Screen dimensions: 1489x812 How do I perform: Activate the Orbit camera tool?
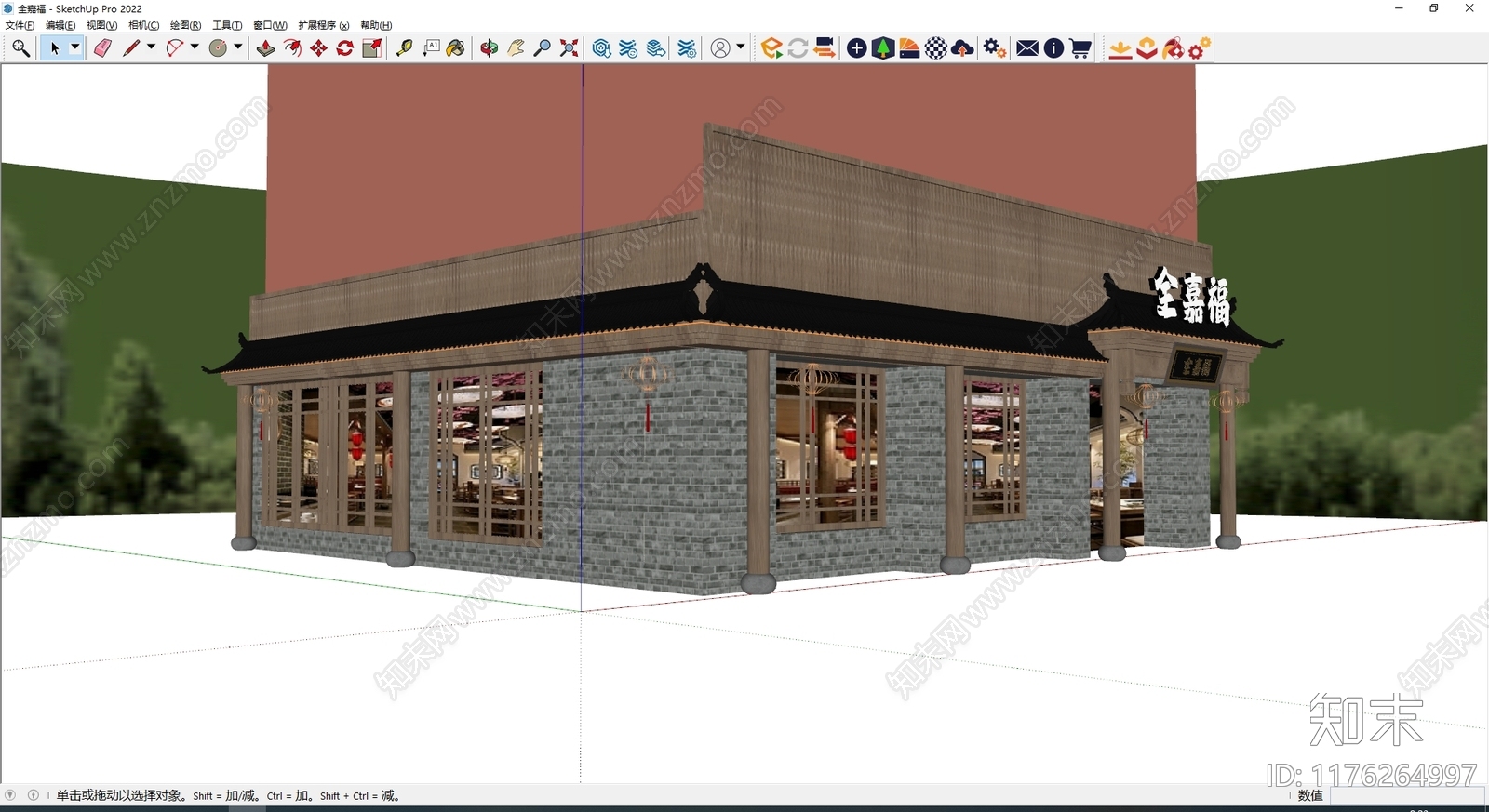point(490,48)
